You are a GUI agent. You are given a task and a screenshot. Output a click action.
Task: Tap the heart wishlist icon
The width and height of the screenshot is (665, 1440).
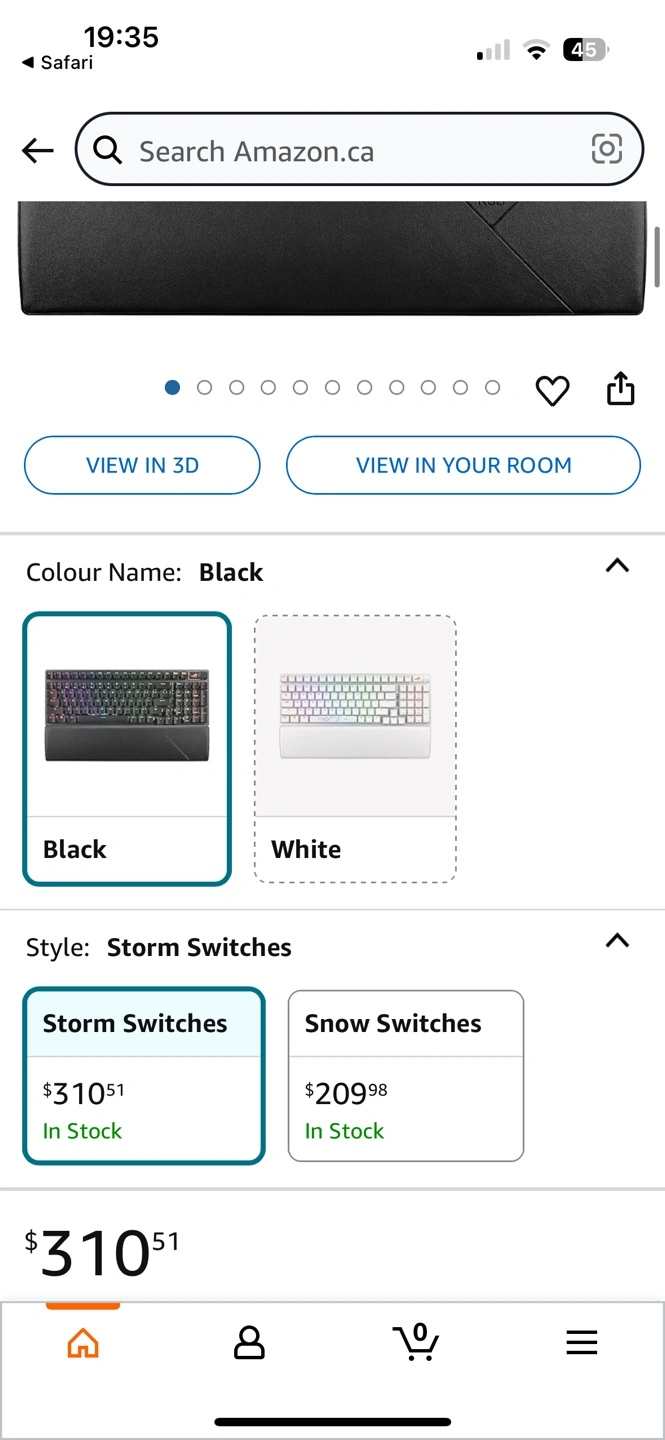tap(552, 390)
